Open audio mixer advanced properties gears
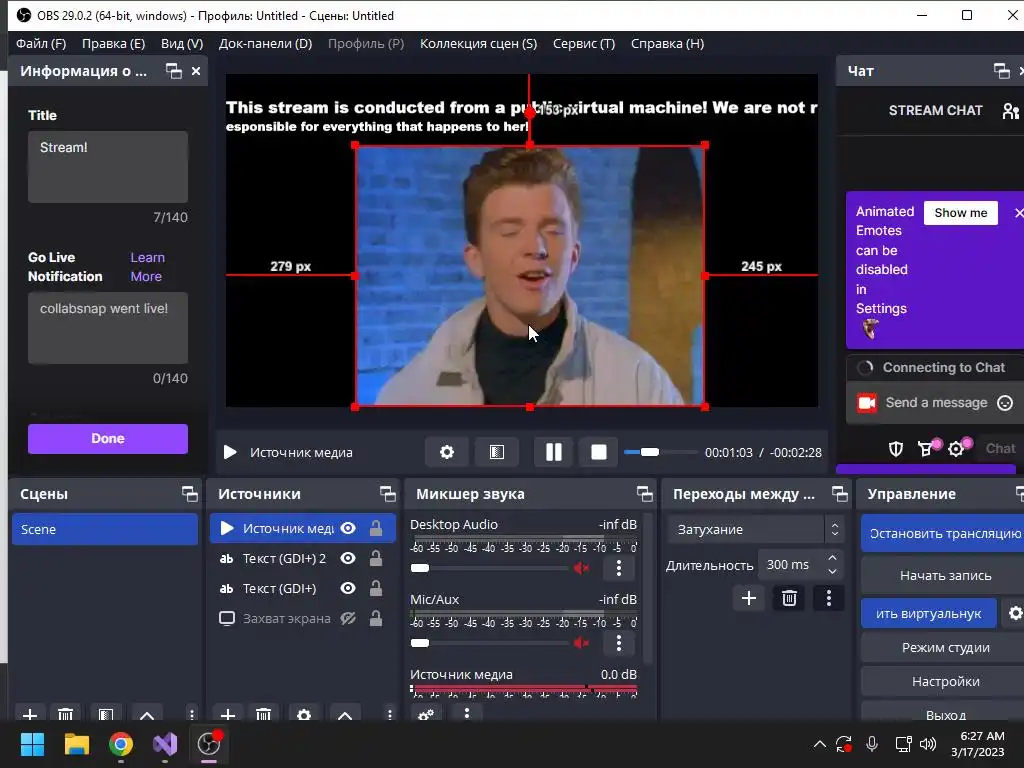Viewport: 1024px width, 768px height. [426, 714]
